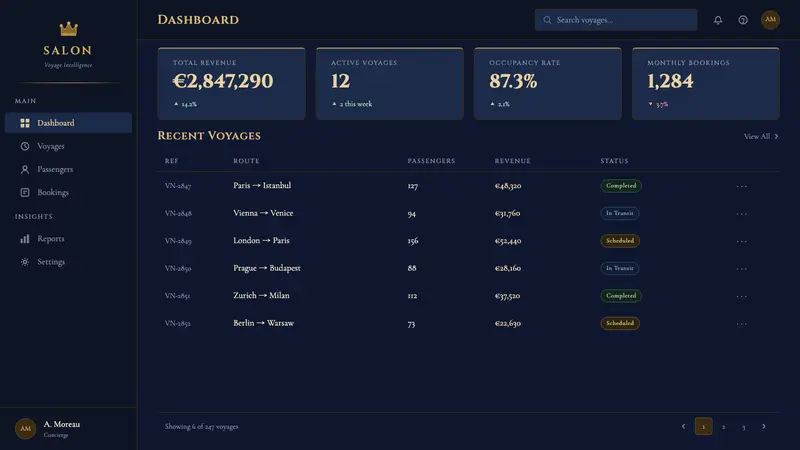Viewport: 800px width, 450px height.
Task: Click the Occupancy Rate card
Action: click(548, 84)
